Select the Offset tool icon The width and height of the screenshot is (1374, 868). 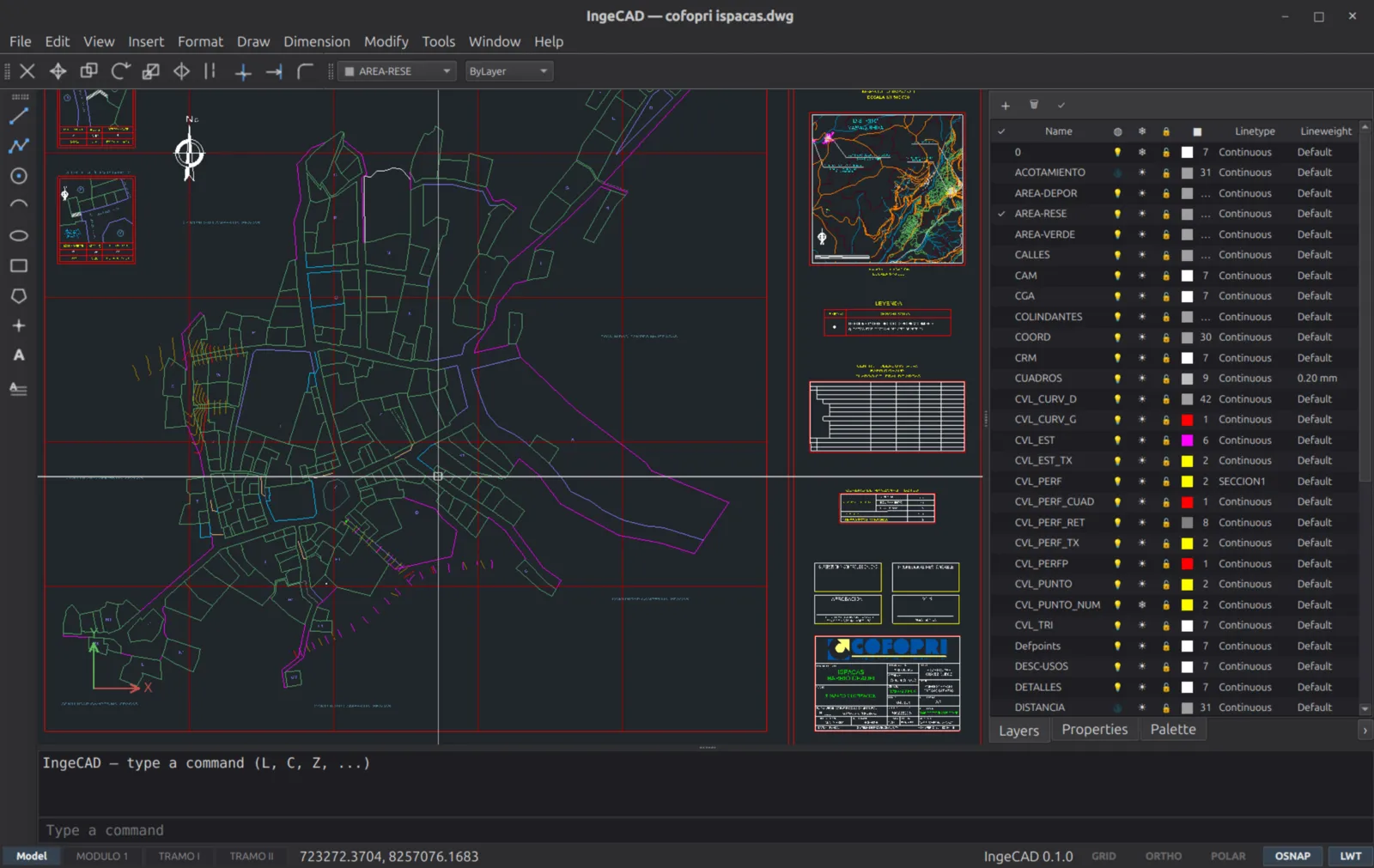coord(210,71)
